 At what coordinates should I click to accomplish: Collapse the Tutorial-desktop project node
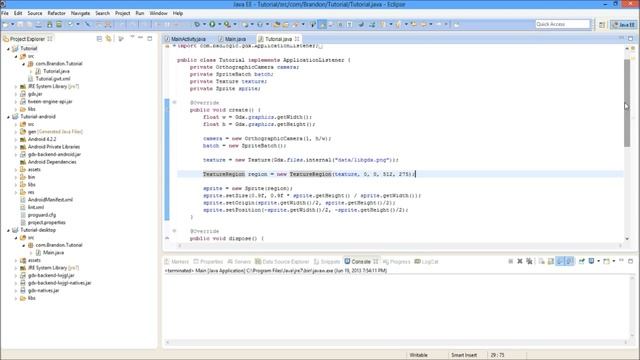8,230
